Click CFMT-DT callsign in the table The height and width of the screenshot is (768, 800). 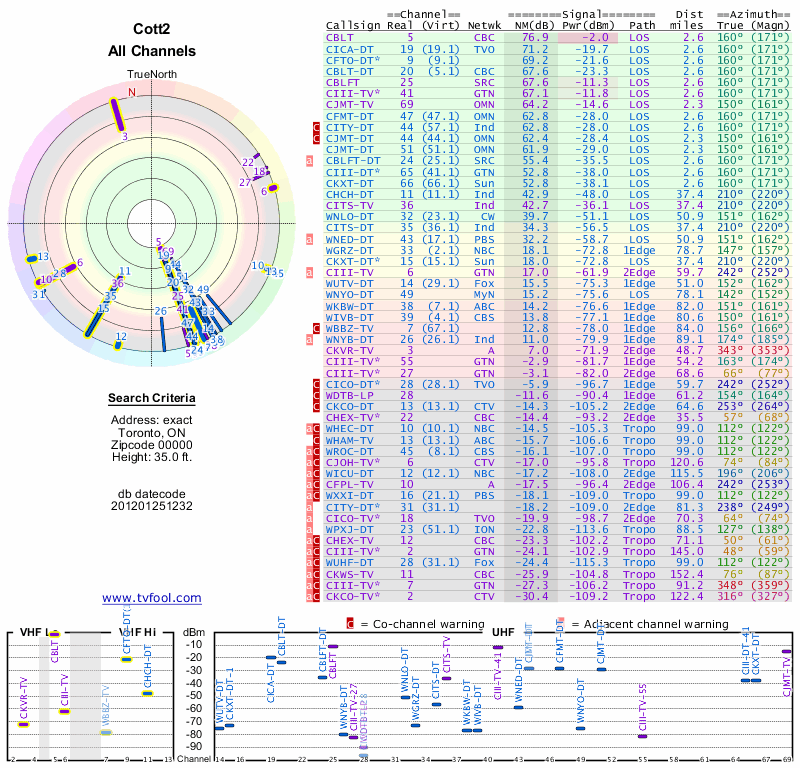(x=350, y=116)
